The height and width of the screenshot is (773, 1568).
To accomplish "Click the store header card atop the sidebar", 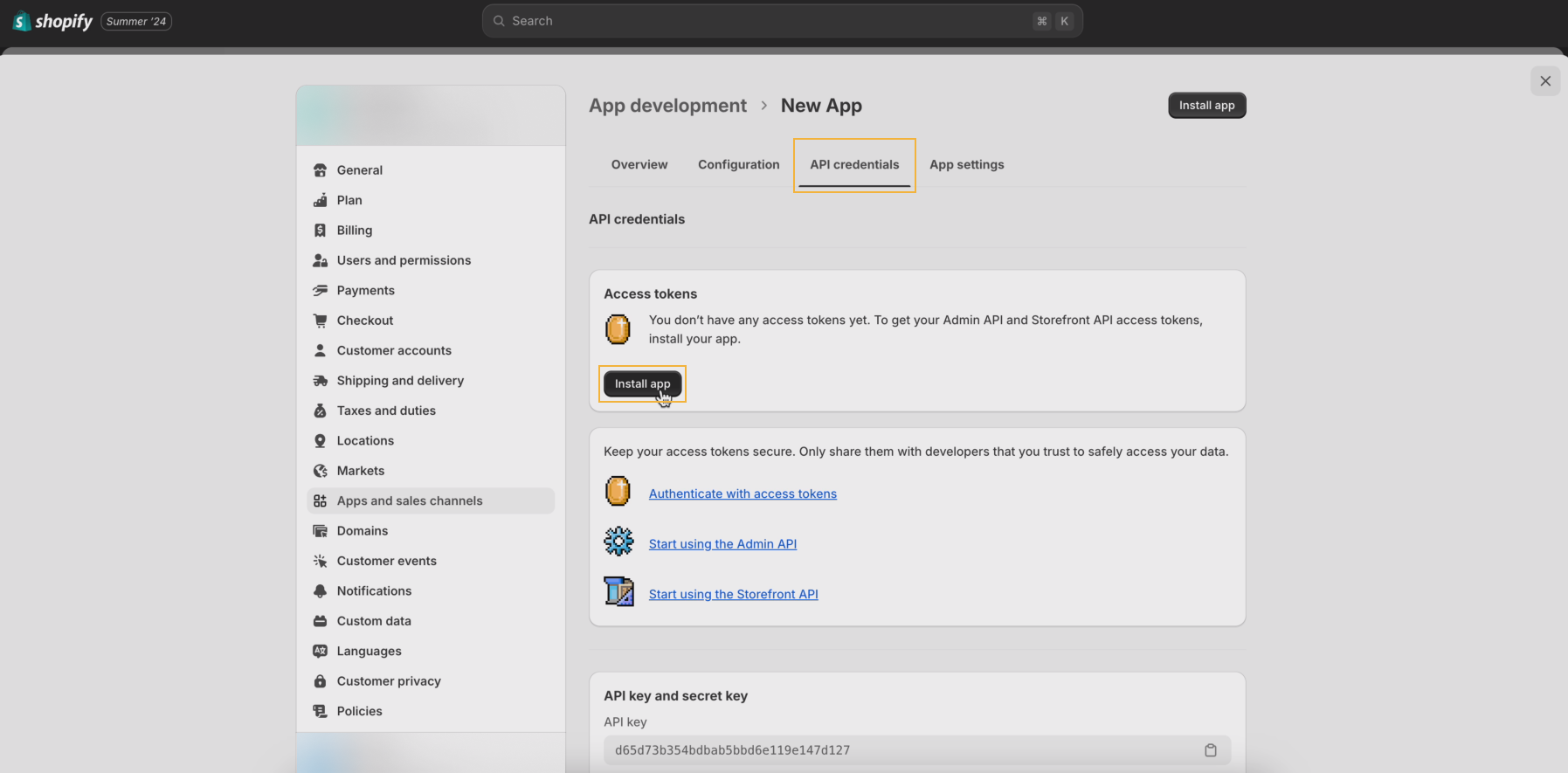I will point(431,115).
